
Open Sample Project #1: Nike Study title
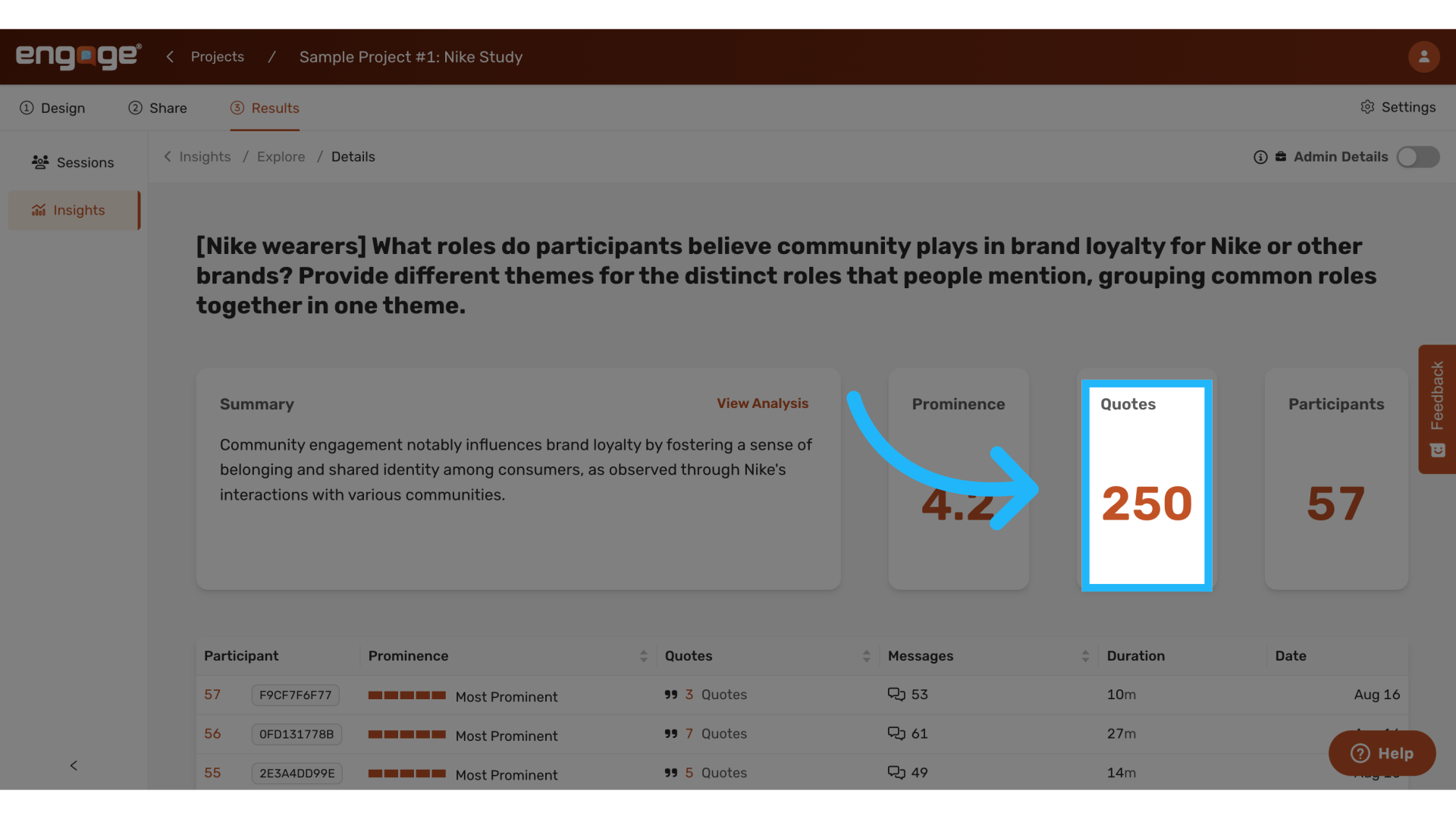click(411, 57)
